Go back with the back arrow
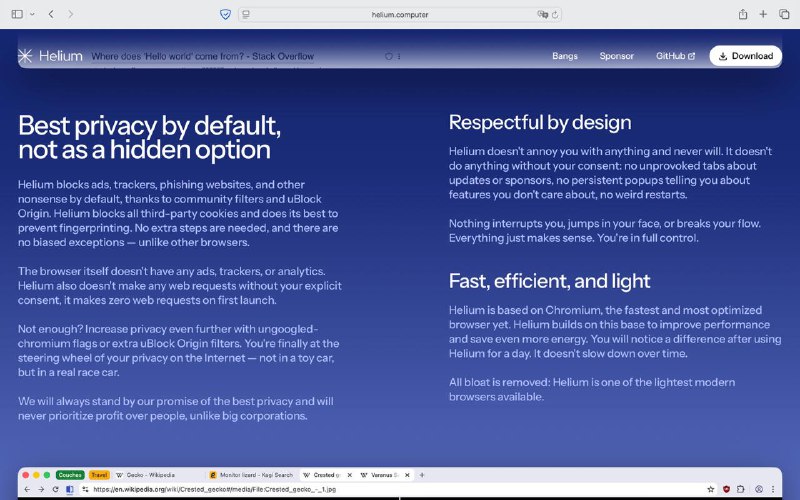800x500 pixels. [x=51, y=14]
